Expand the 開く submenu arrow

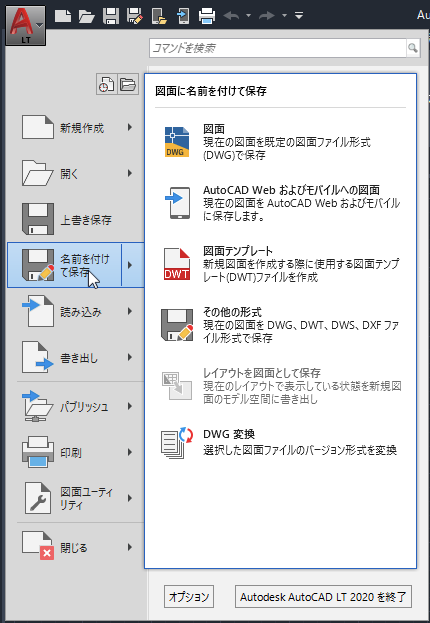point(130,173)
